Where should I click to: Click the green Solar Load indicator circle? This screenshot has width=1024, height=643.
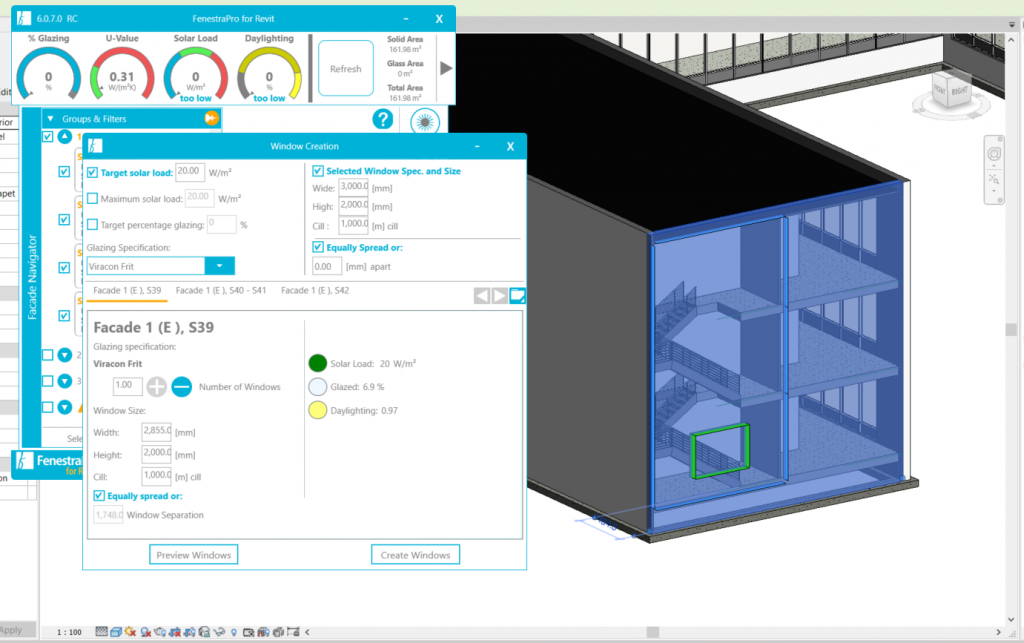pyautogui.click(x=317, y=363)
